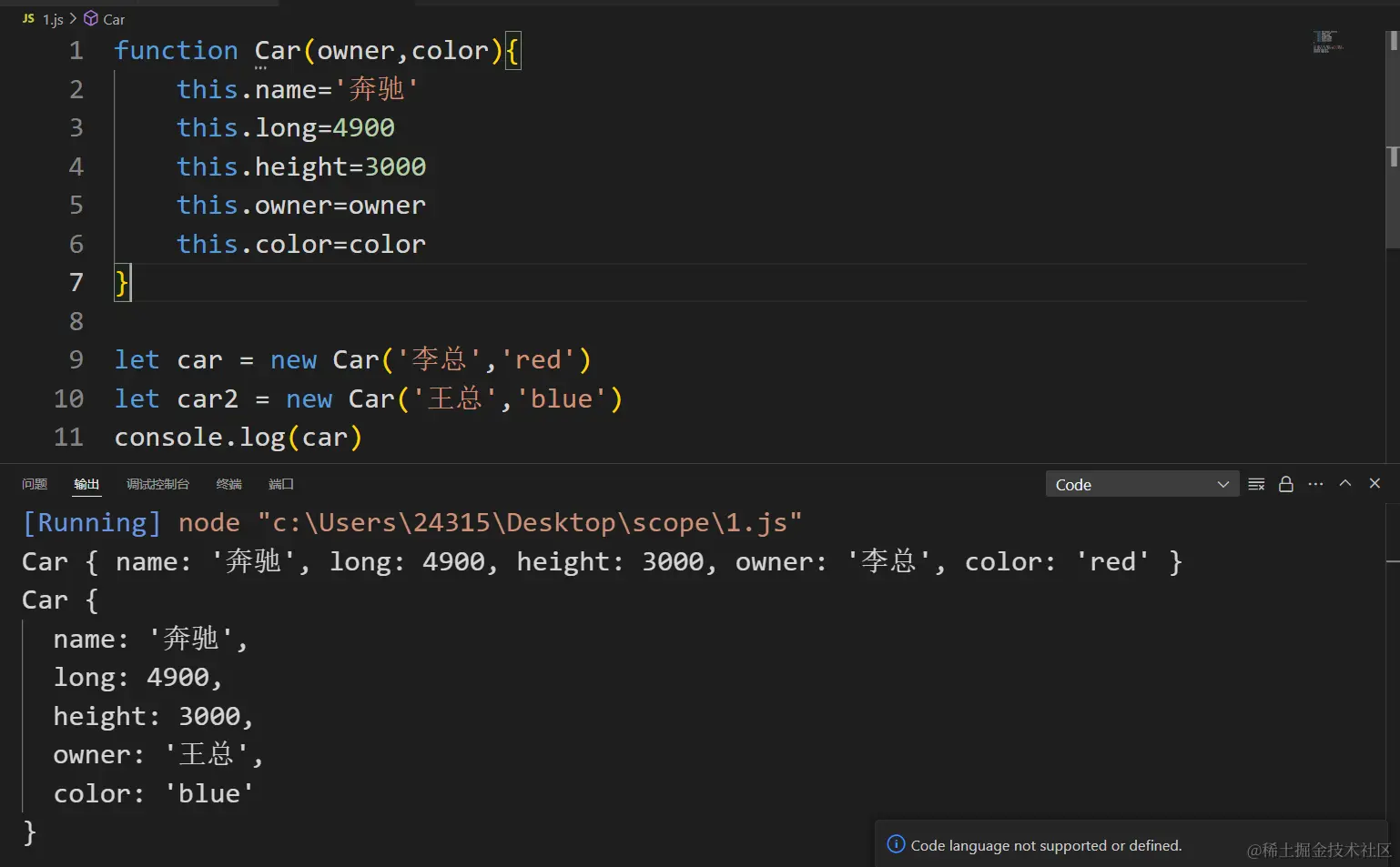Open the 调试控制台 debug console tab
The height and width of the screenshot is (867, 1400).
(x=157, y=484)
